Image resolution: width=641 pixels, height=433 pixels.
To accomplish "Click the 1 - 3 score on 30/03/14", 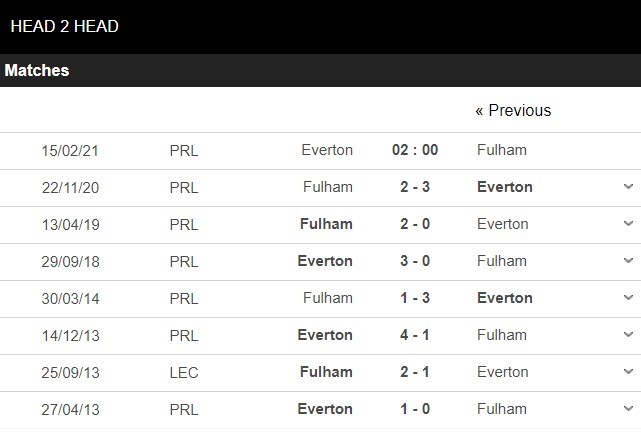I will (x=415, y=298).
